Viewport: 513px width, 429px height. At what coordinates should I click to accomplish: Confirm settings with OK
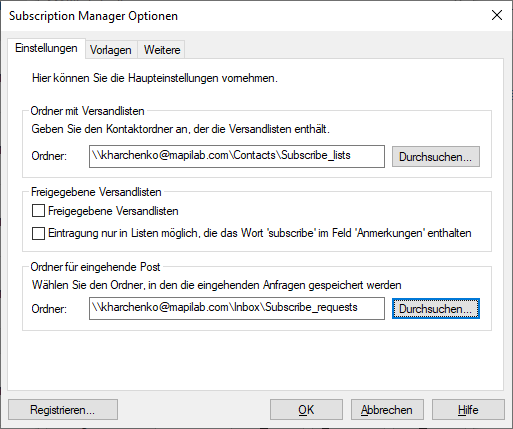(306, 409)
